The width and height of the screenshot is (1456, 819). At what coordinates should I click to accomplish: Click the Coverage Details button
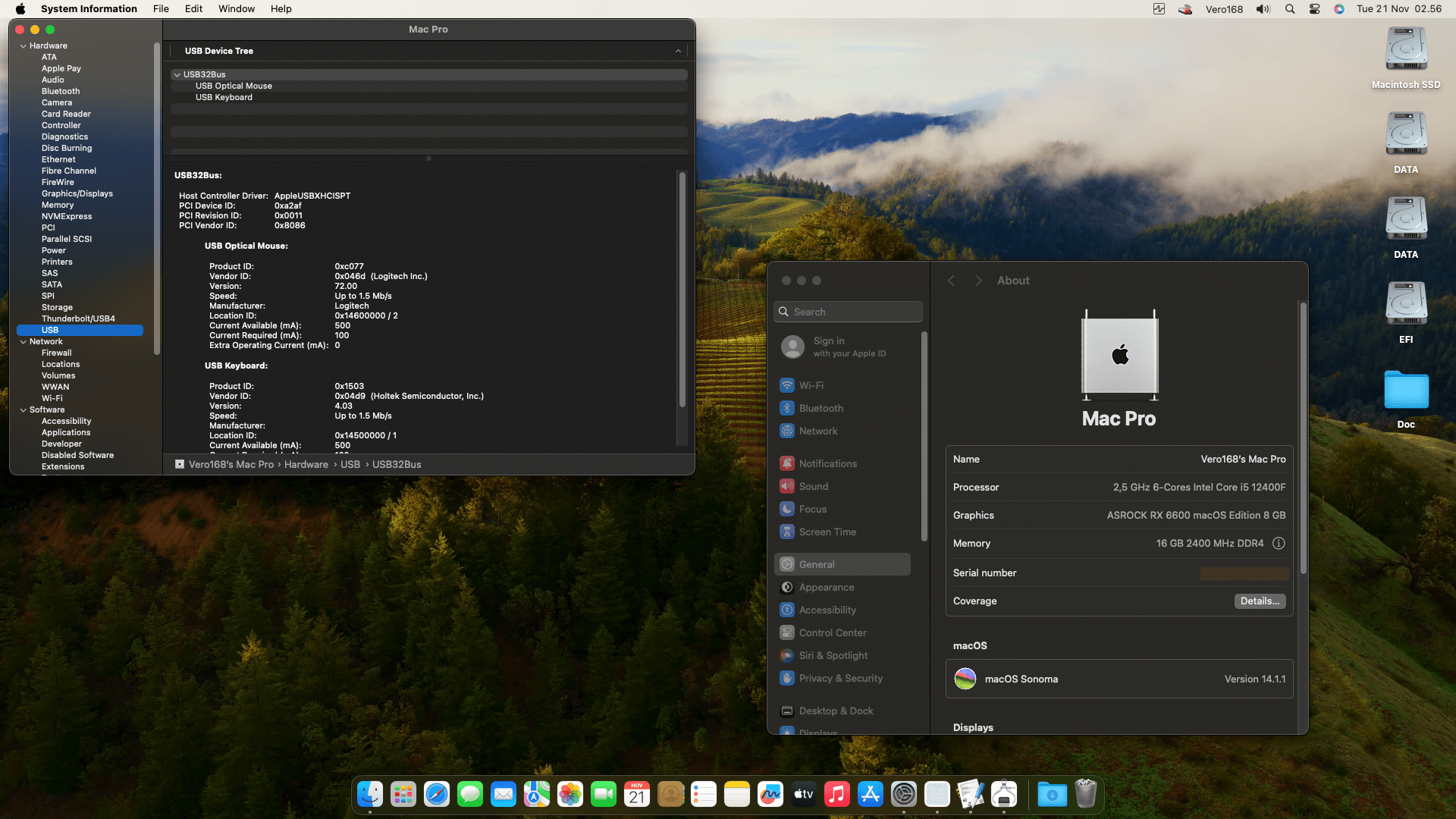point(1259,601)
